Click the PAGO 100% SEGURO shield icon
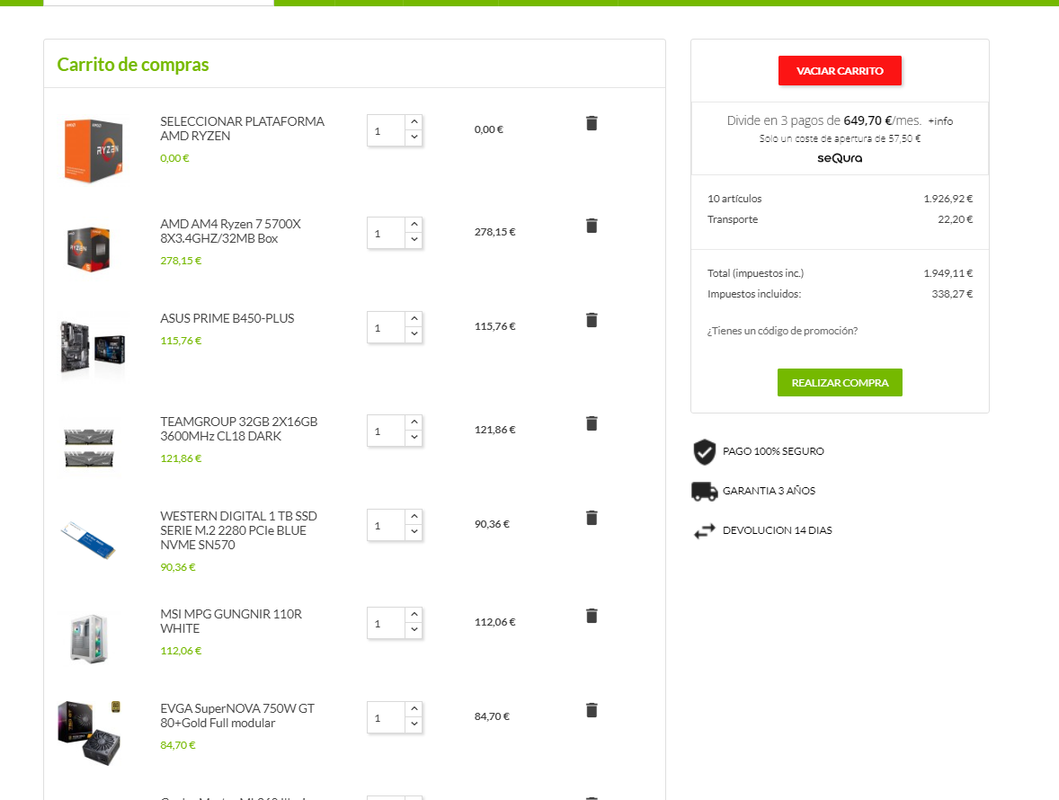This screenshot has height=800, width=1059. pos(704,452)
